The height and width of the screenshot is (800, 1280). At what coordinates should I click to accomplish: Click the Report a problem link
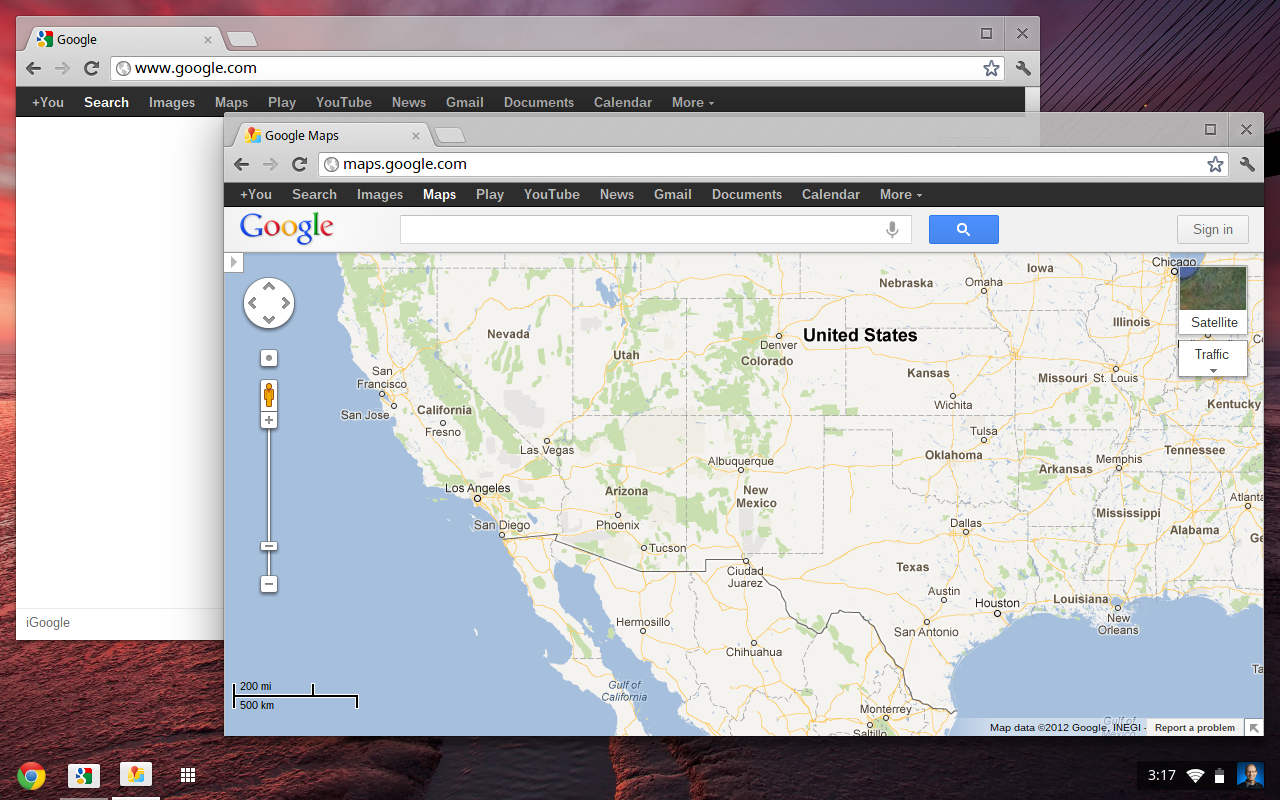(x=1194, y=728)
